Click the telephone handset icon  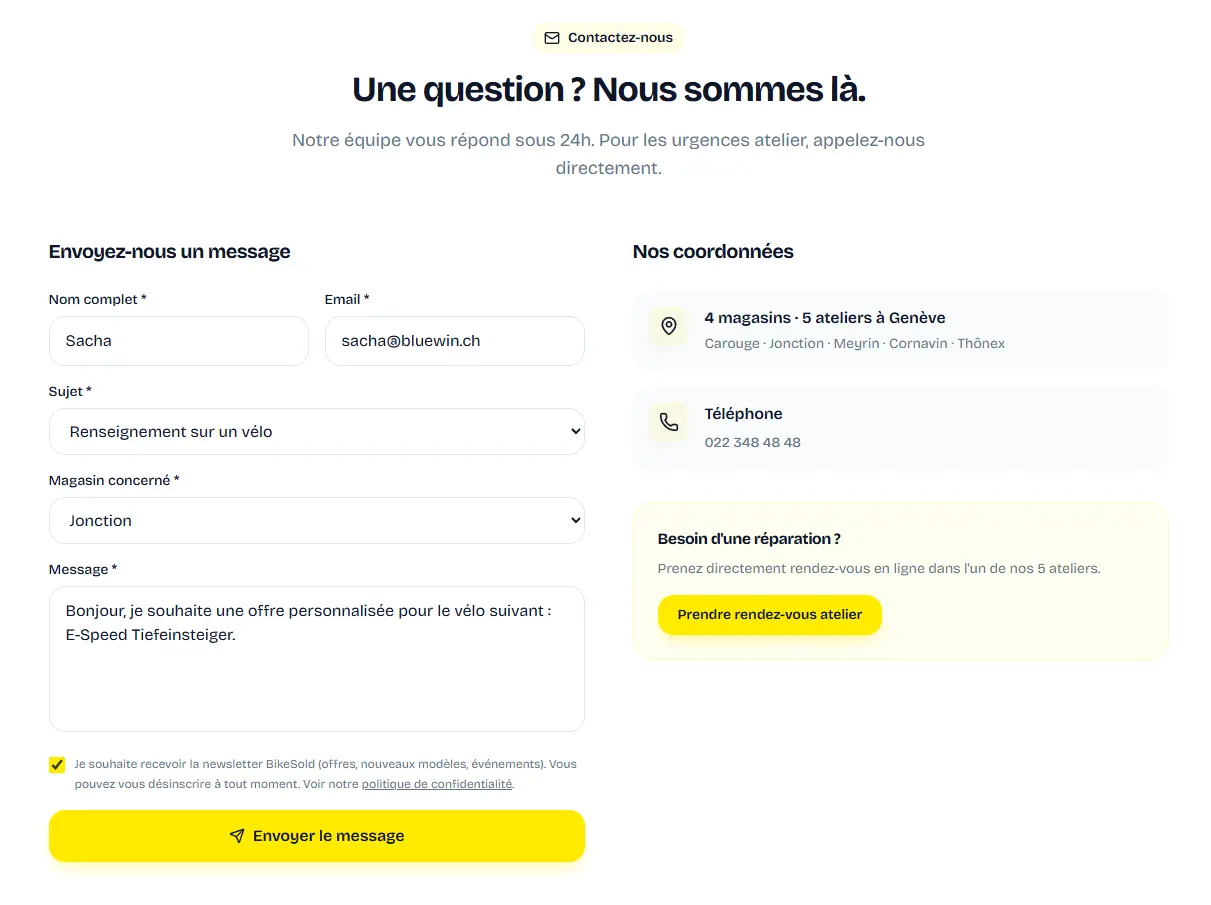coord(669,422)
